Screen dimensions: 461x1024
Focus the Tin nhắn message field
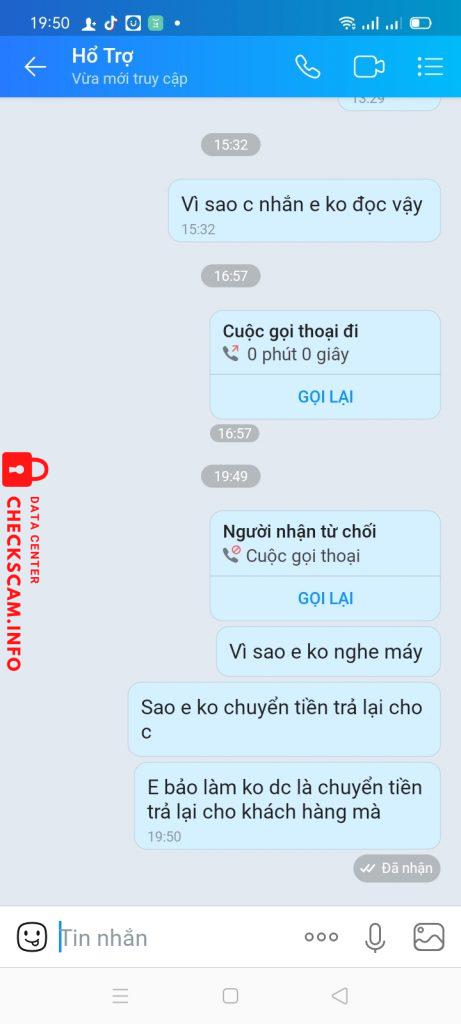[176, 938]
